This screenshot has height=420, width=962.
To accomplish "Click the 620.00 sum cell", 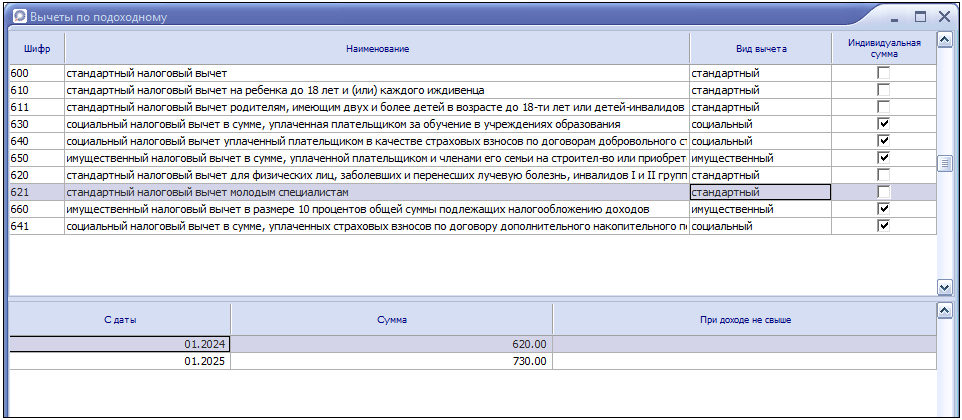I will click(391, 344).
